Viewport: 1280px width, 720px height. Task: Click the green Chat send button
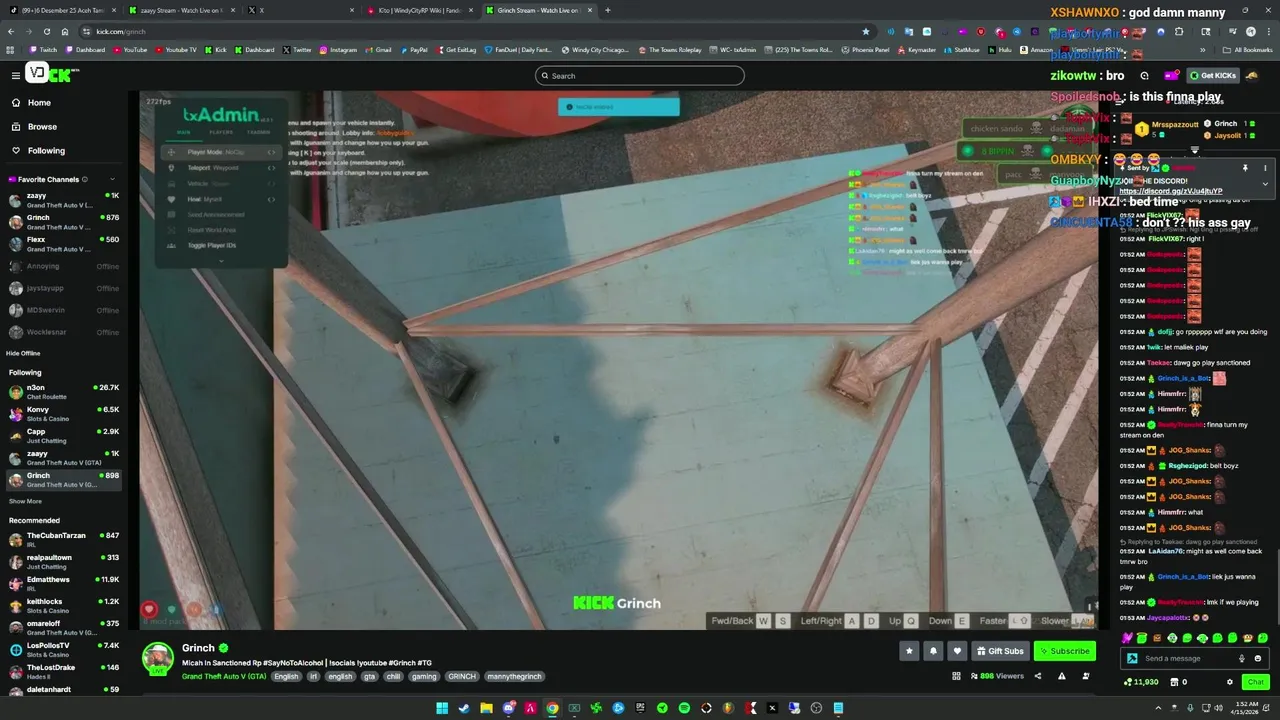coord(1255,682)
